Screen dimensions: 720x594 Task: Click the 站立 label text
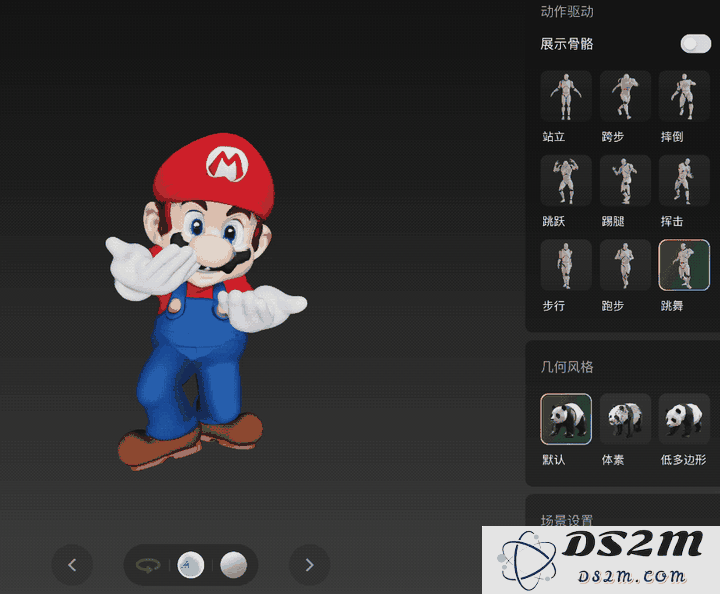[x=554, y=137]
